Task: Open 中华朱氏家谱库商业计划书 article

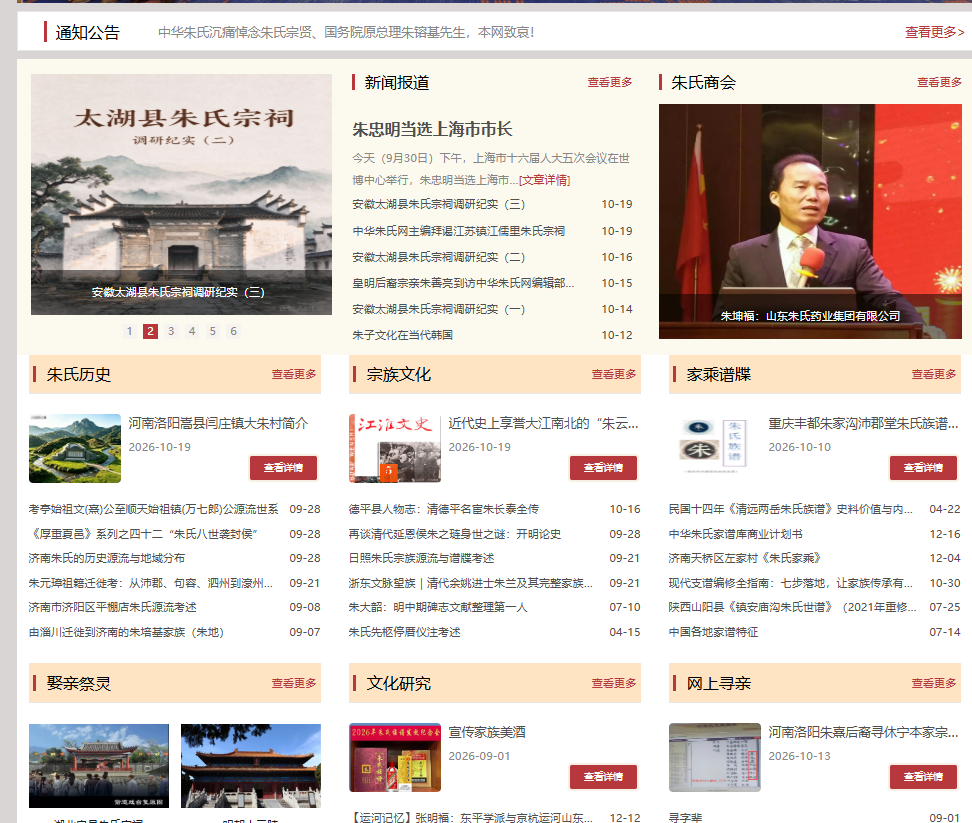Action: [x=735, y=534]
